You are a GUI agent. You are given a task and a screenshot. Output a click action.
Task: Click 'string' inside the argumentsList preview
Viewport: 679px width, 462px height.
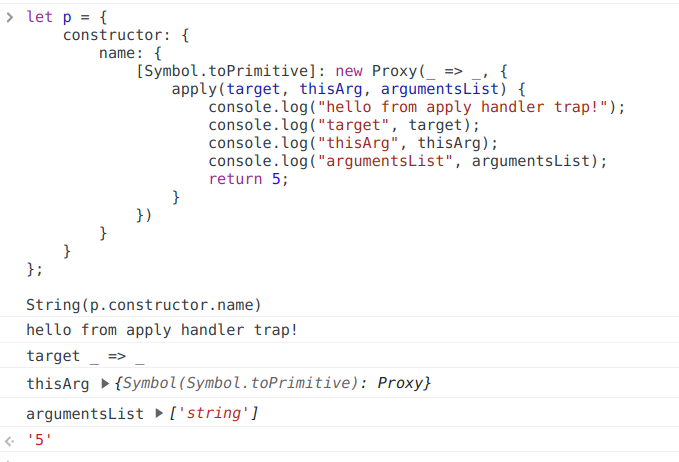(217, 413)
